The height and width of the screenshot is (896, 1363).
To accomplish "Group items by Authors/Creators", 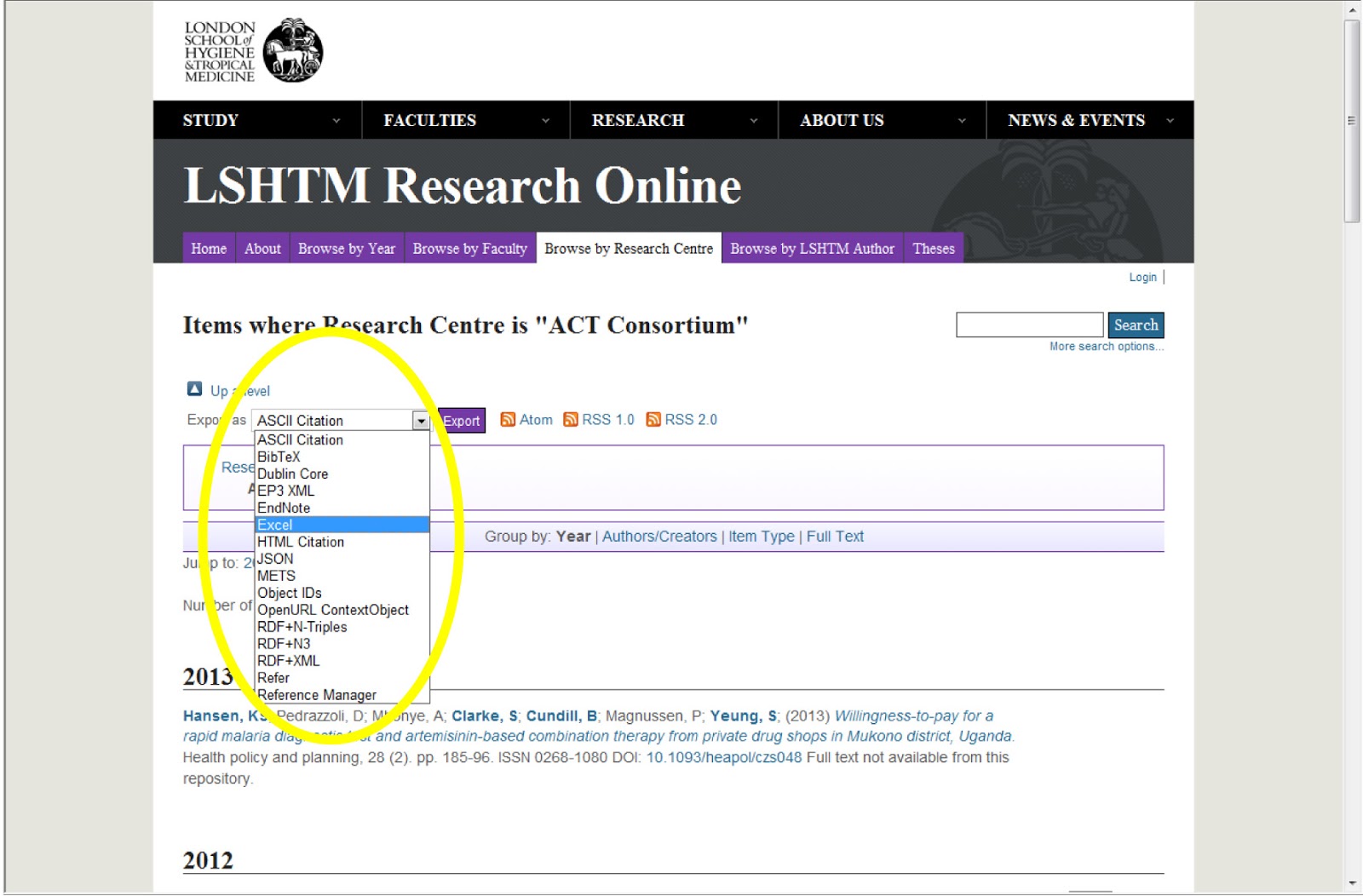I will pos(659,537).
